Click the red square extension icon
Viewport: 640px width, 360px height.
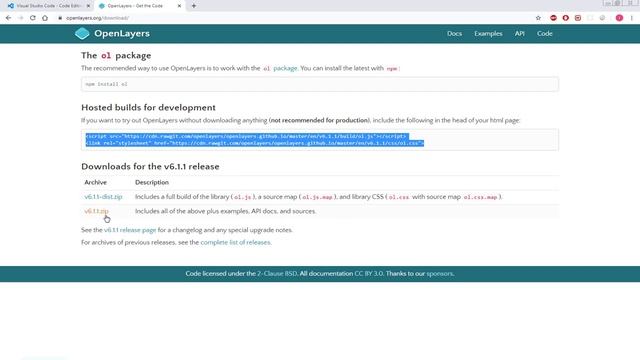(578, 18)
